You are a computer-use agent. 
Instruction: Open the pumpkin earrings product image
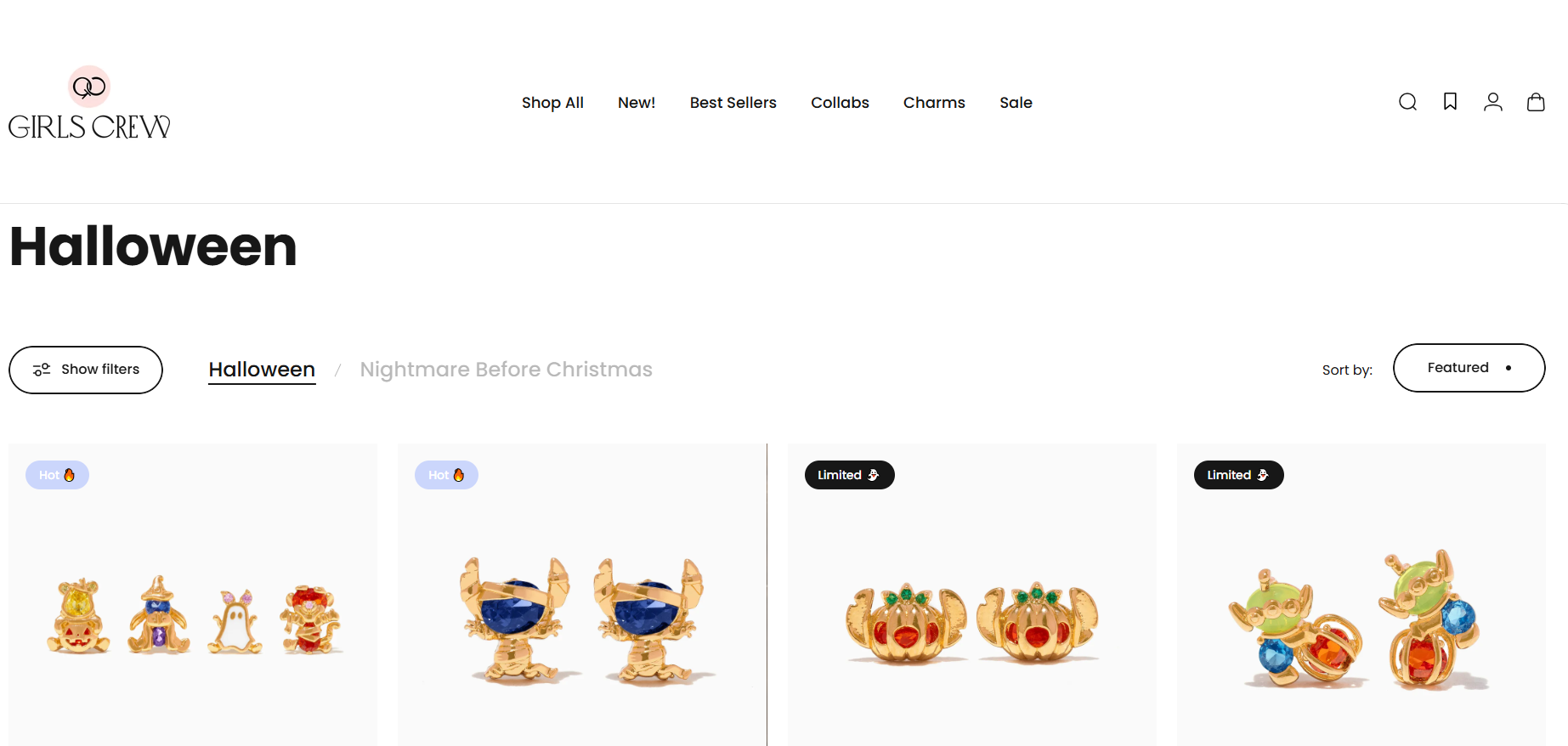[x=971, y=595]
